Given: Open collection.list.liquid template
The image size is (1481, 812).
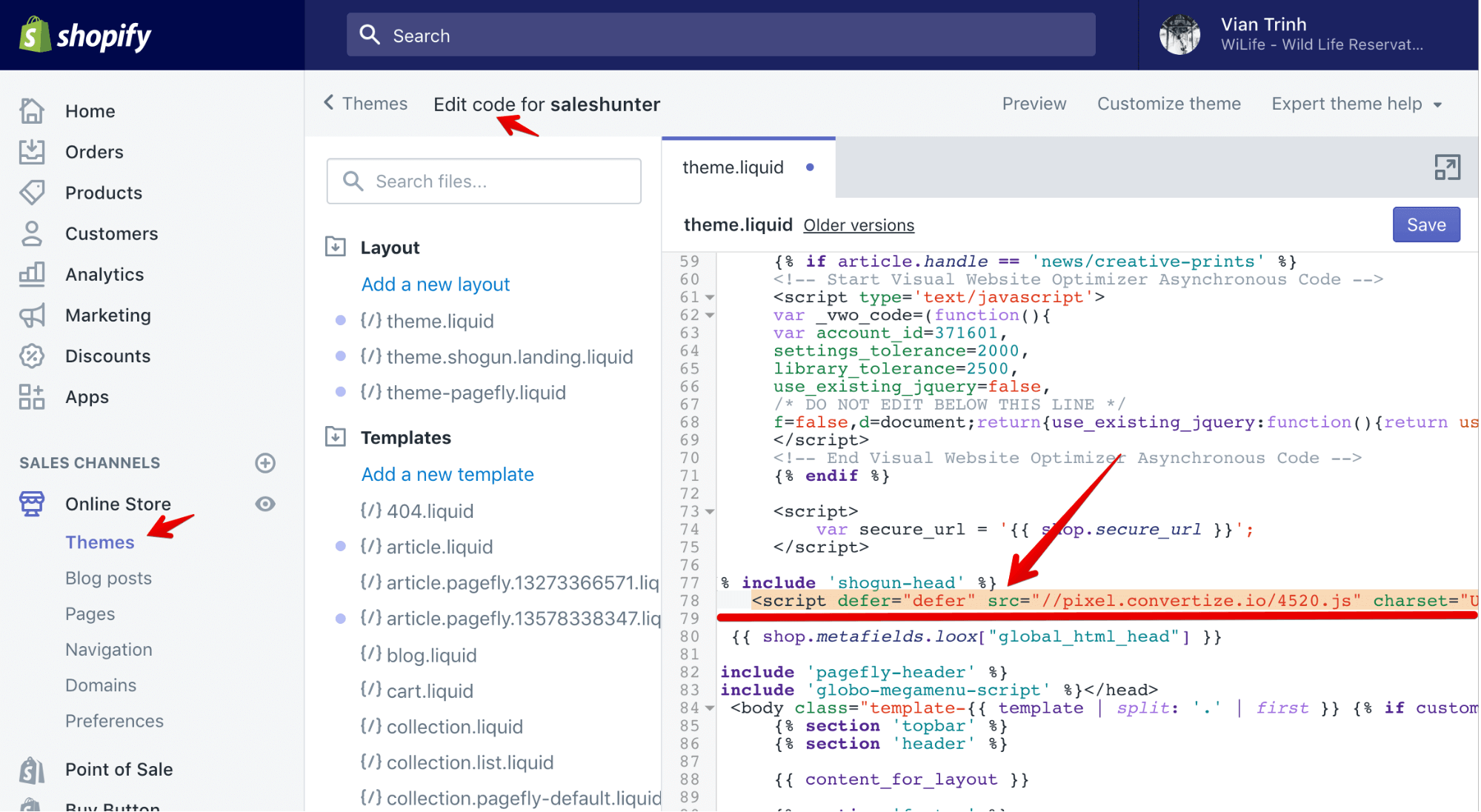Looking at the screenshot, I should 456,762.
